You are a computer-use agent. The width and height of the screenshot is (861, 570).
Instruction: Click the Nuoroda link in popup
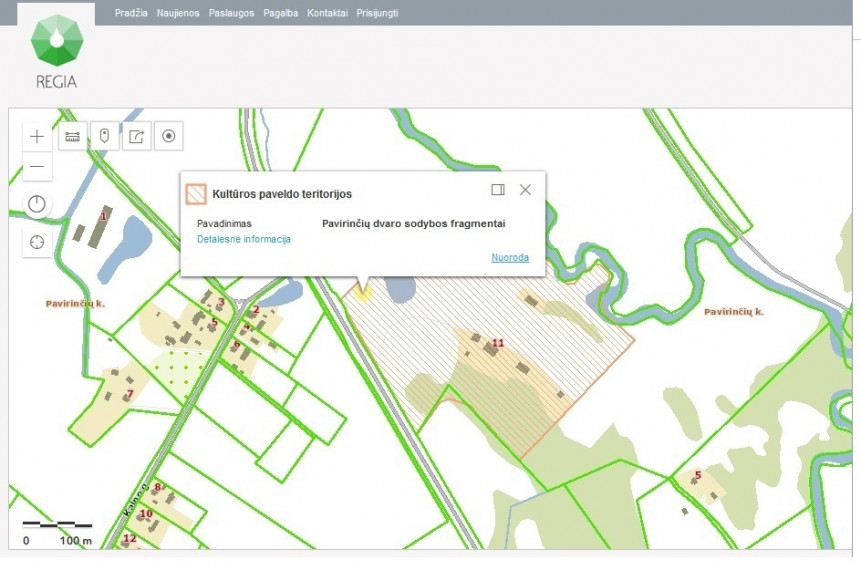tap(510, 258)
